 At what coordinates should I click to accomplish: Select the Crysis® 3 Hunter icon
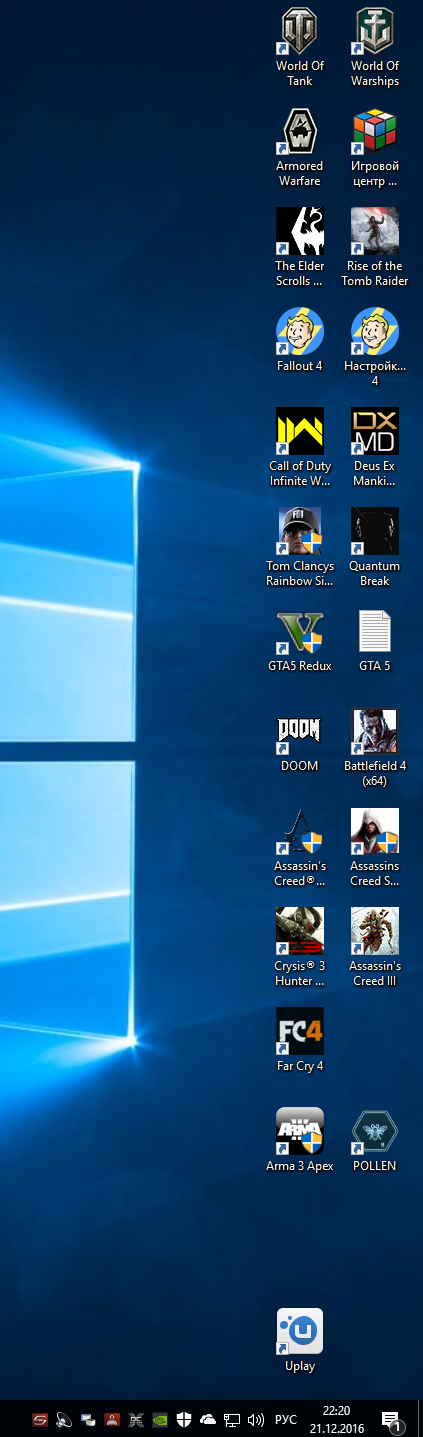tap(300, 931)
